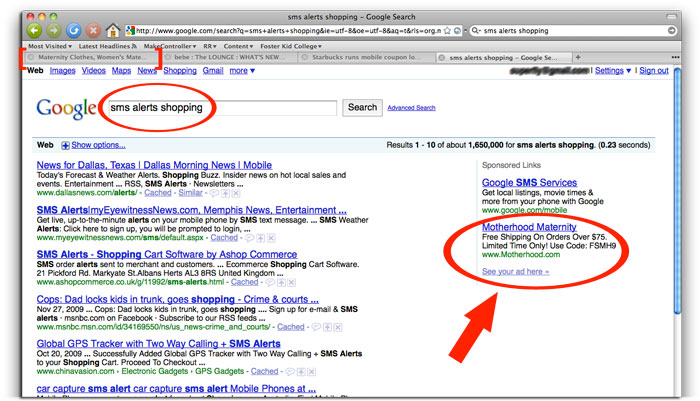Open MakeController bookmarks folder
Image resolution: width=700 pixels, height=401 pixels.
click(x=170, y=46)
